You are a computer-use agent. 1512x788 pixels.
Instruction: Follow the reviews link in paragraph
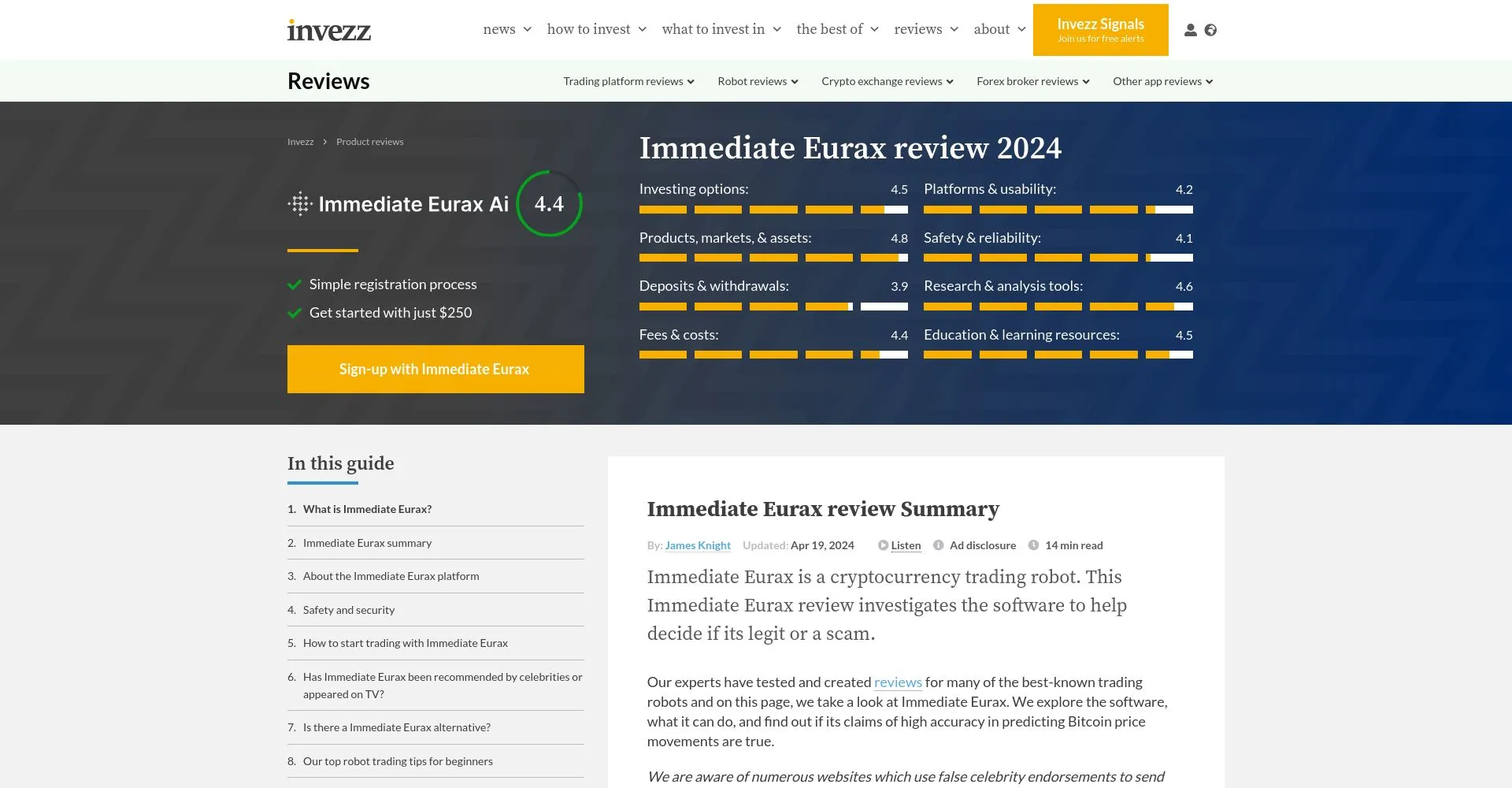[x=898, y=682]
